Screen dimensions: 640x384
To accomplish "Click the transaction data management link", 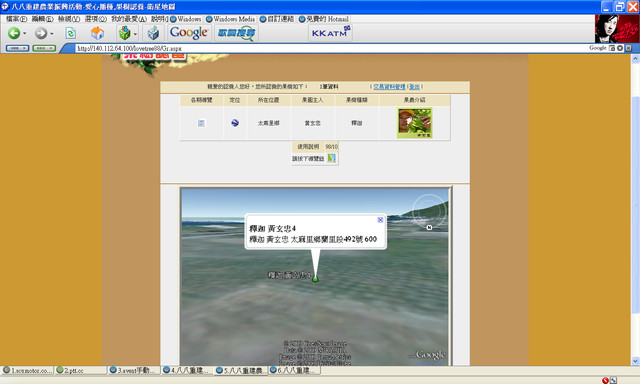I will pyautogui.click(x=389, y=87).
